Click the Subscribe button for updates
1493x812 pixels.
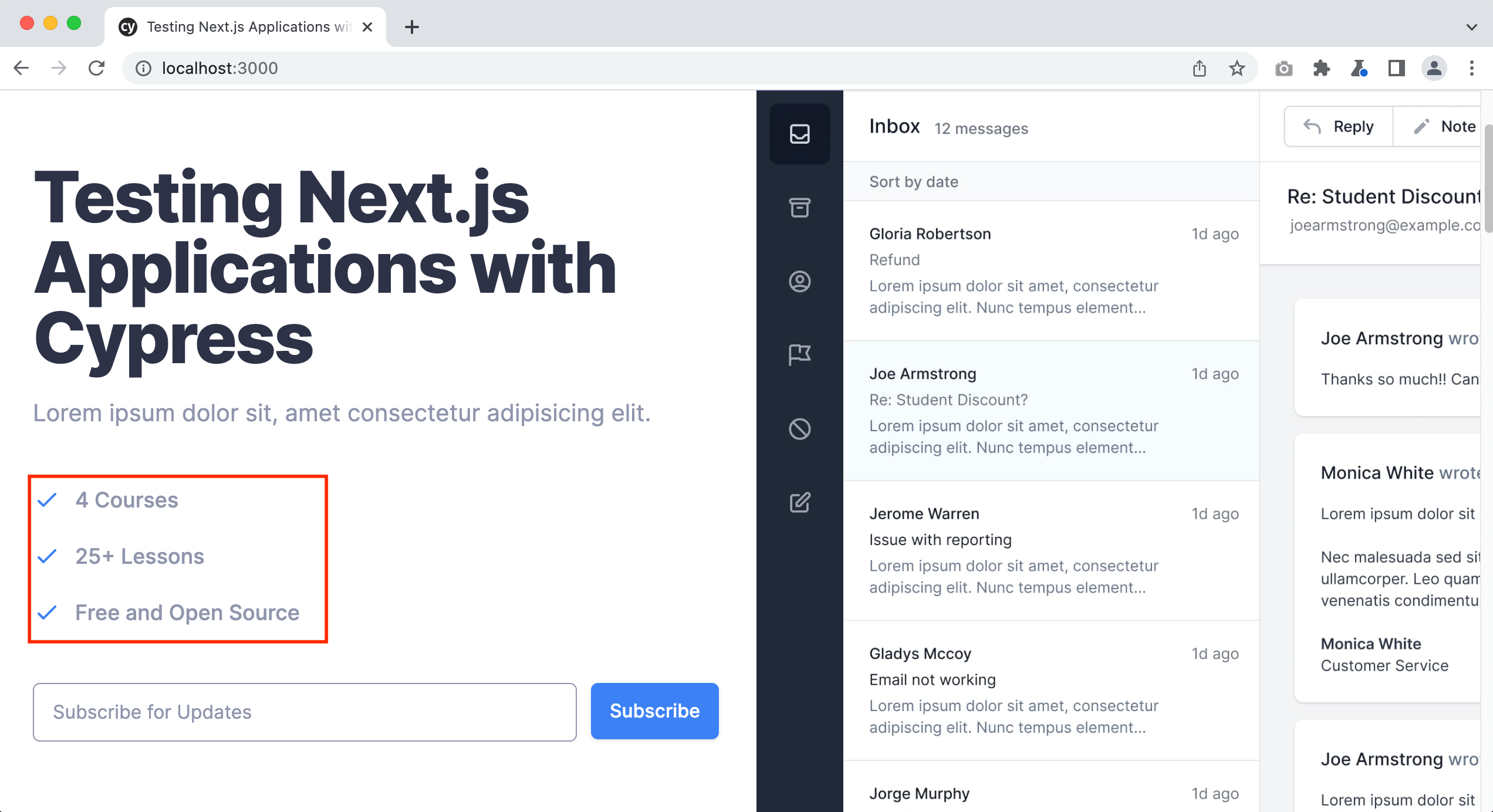click(654, 711)
